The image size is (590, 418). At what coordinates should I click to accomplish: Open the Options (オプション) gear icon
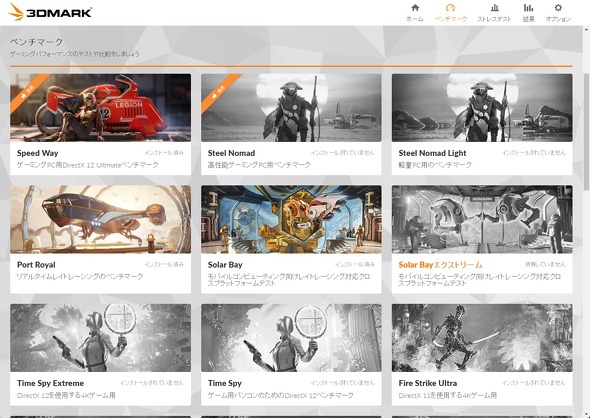click(x=558, y=8)
